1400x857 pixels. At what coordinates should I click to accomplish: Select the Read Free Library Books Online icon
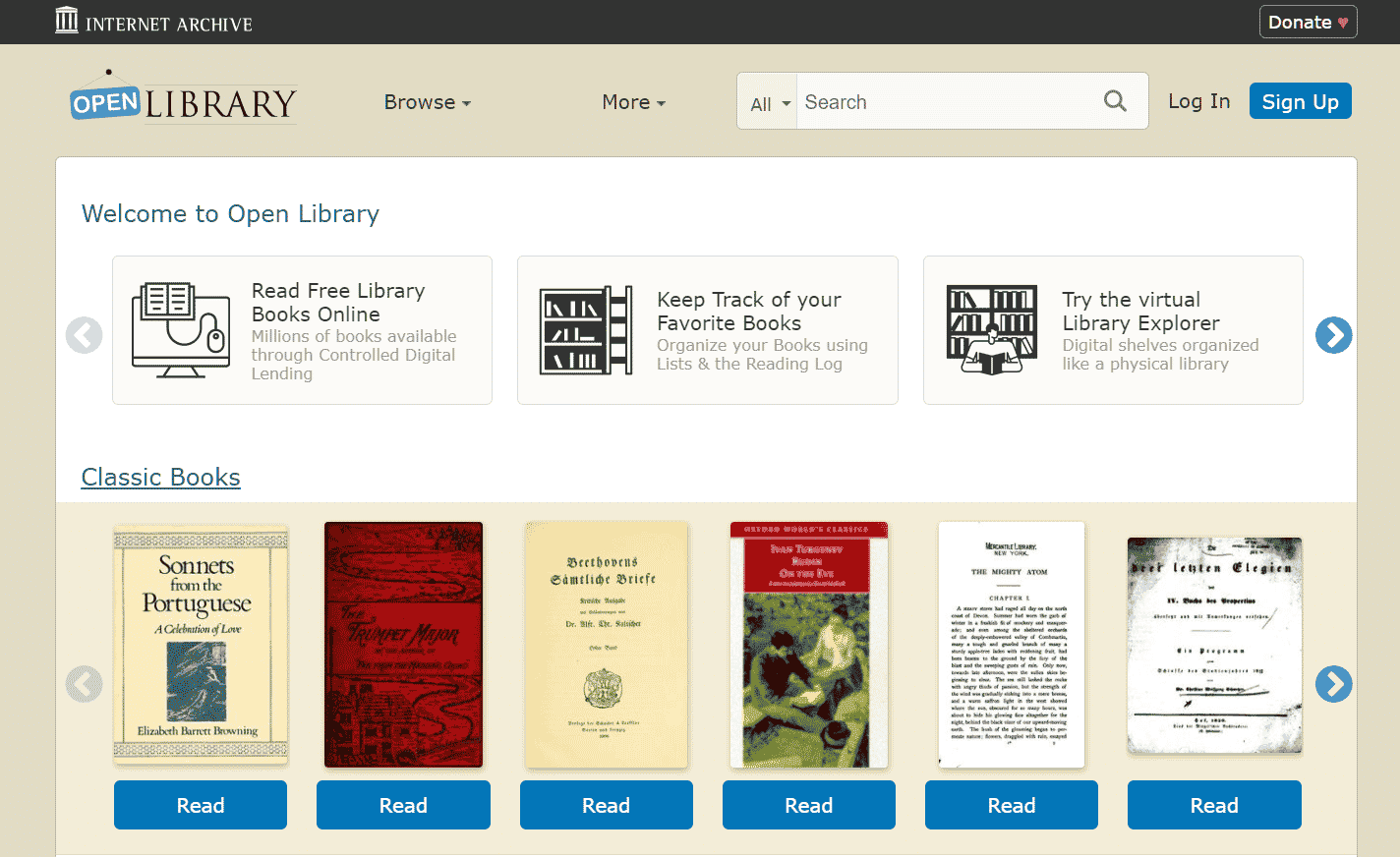point(181,329)
